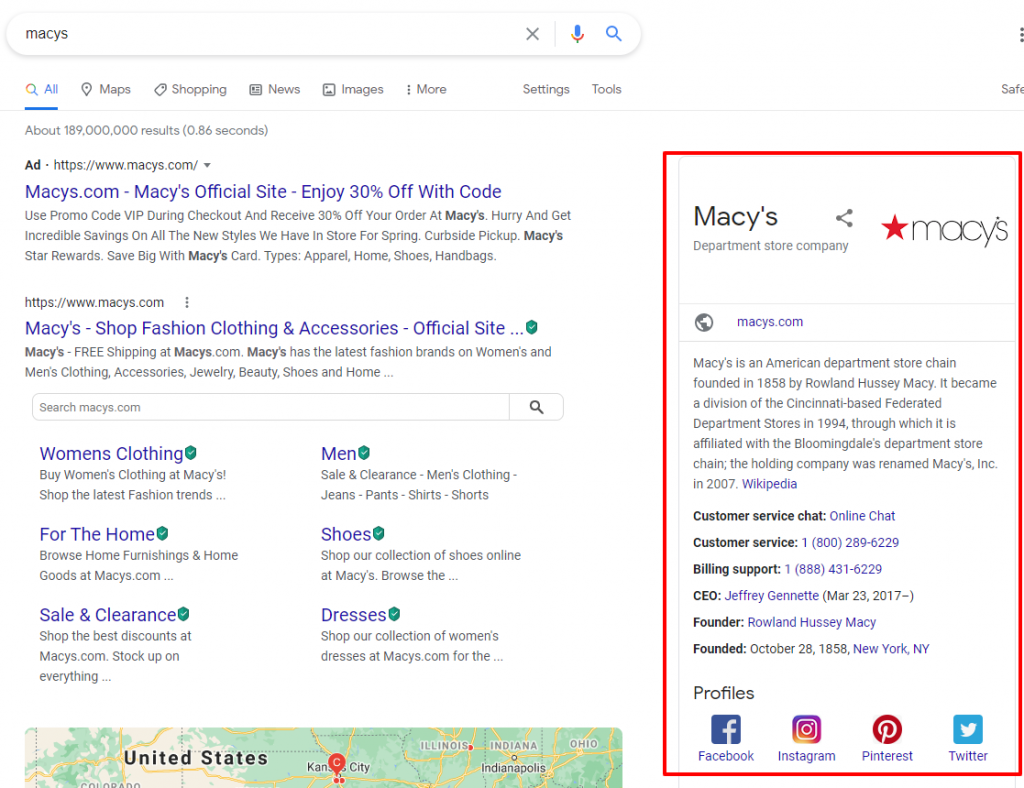Click the Macy's red star logo image
The width and height of the screenshot is (1024, 788).
pos(944,229)
